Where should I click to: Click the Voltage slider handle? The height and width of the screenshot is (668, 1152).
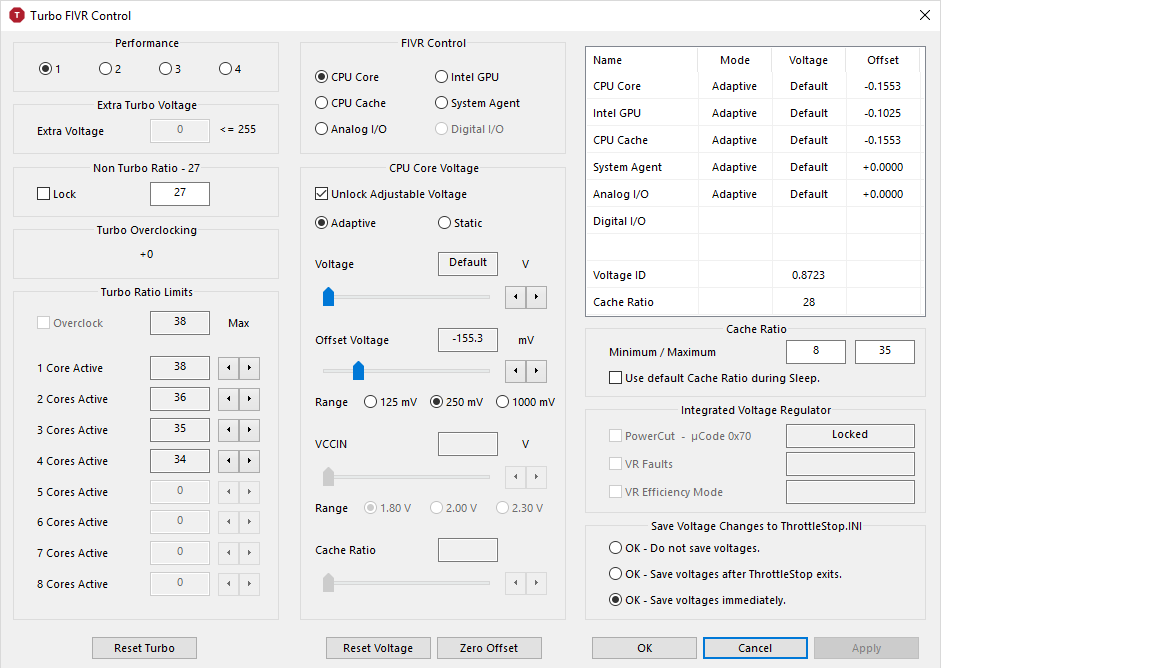[328, 296]
